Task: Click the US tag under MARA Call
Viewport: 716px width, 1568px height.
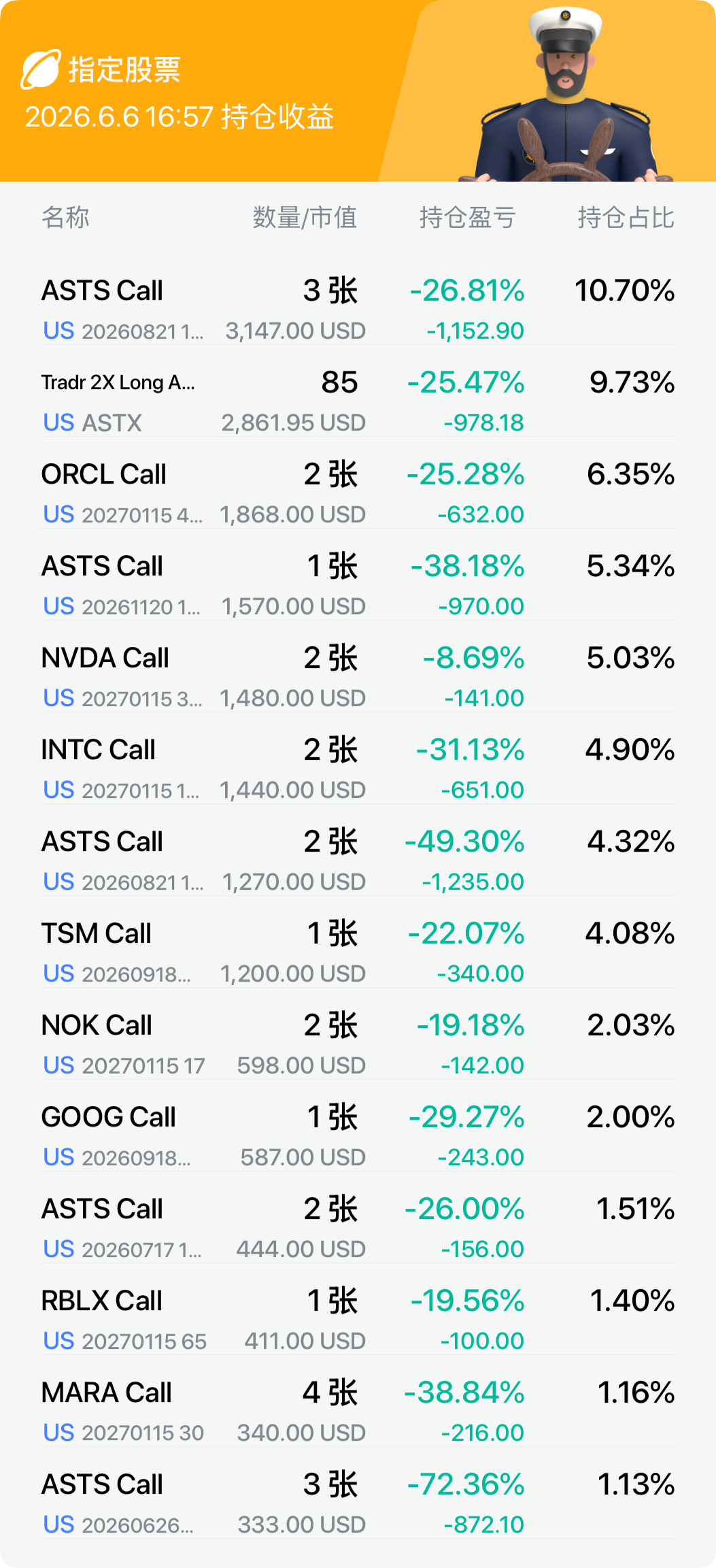Action: (x=58, y=1433)
